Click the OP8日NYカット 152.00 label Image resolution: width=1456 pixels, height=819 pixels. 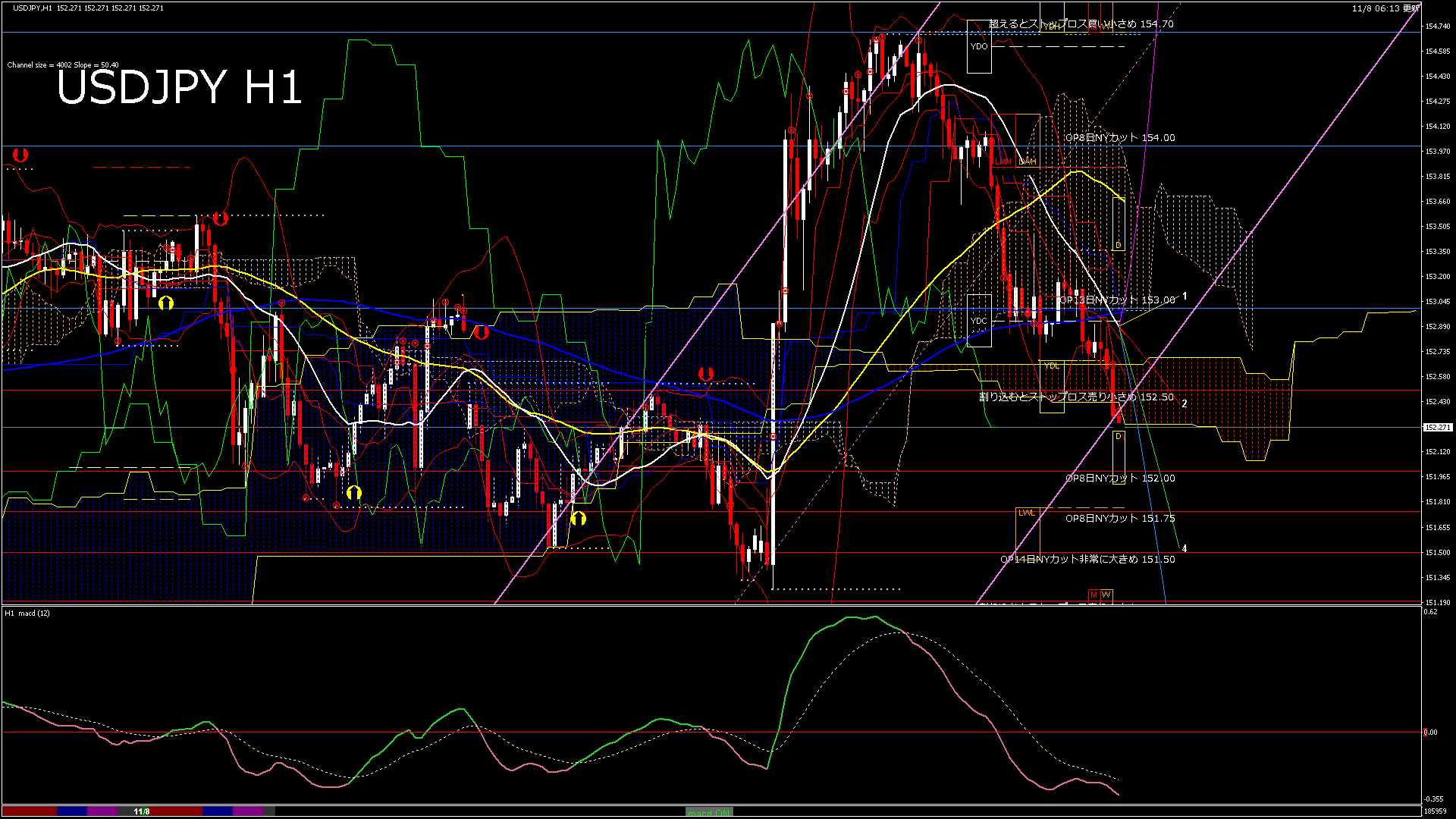[1119, 479]
